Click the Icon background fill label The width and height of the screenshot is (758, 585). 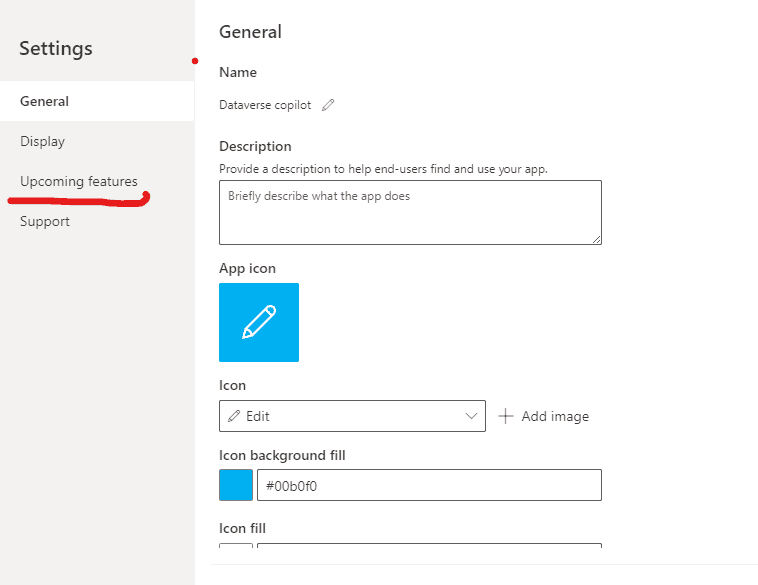click(282, 455)
